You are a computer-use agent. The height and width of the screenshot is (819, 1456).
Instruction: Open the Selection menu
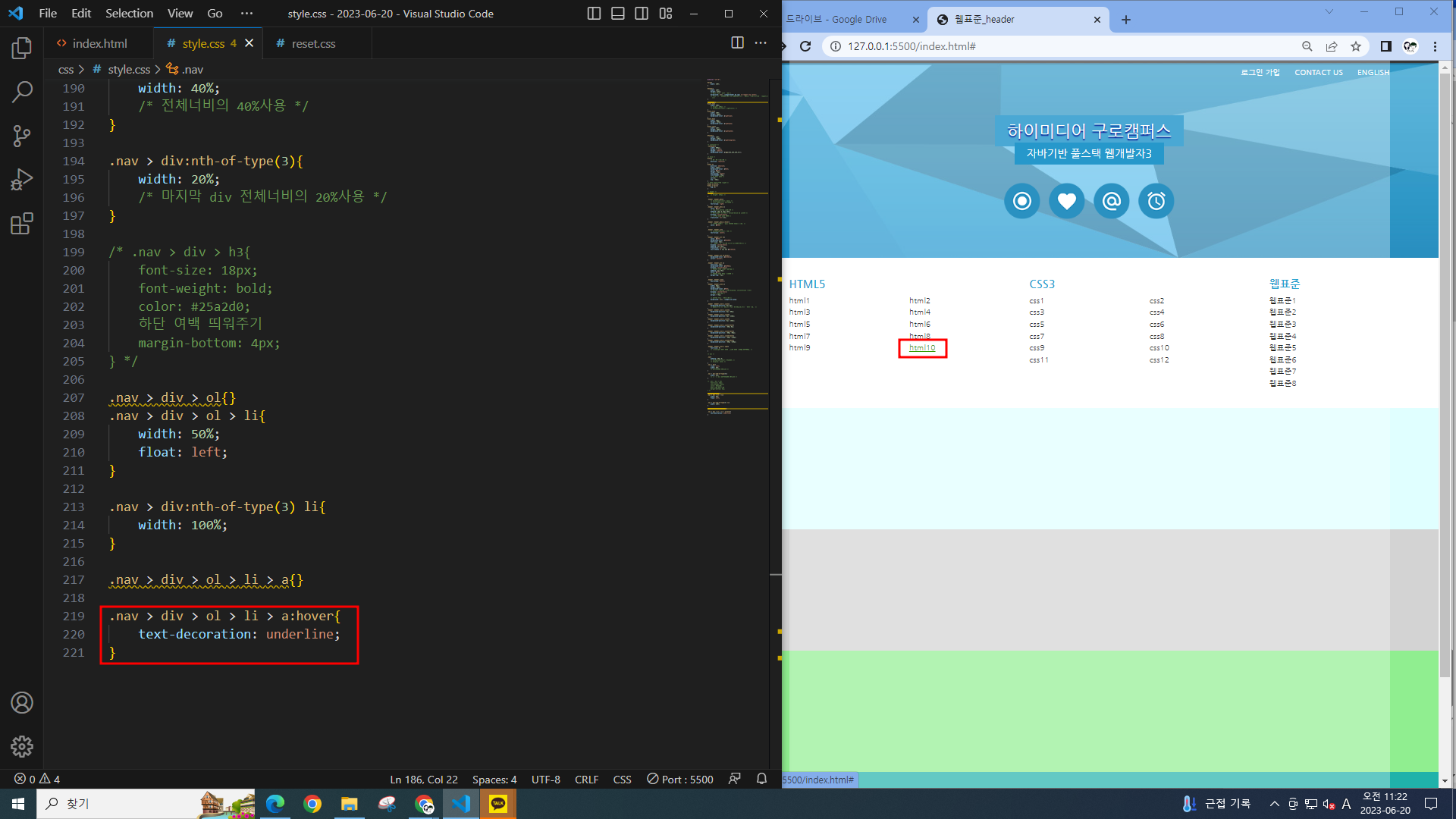(x=129, y=14)
